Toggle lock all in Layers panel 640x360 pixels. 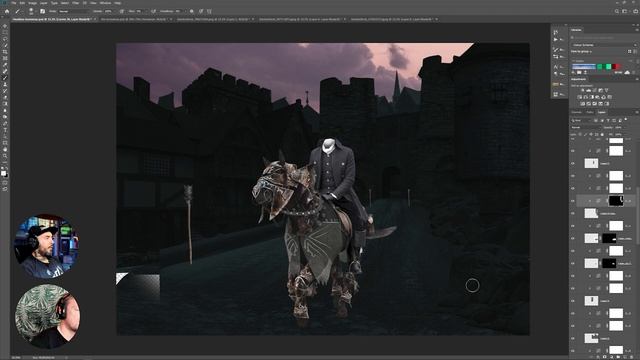point(602,134)
